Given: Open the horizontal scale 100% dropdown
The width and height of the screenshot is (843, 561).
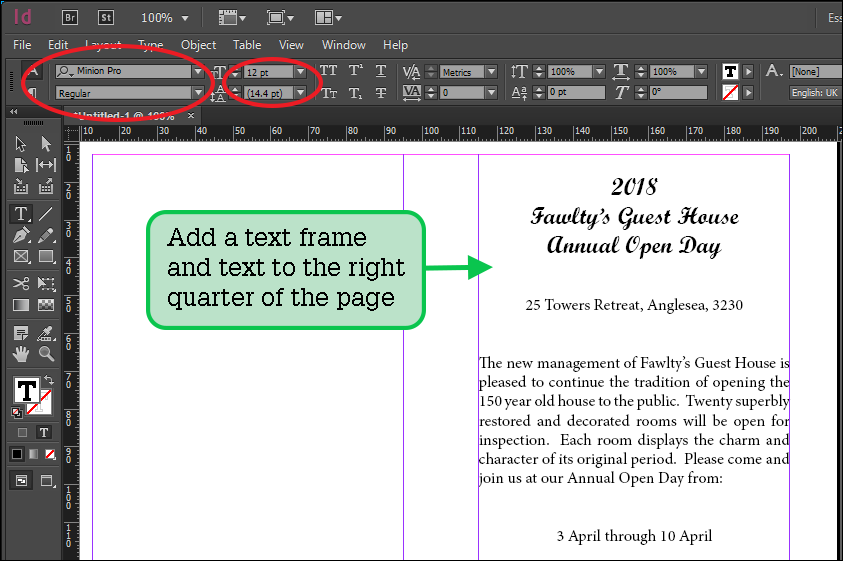Looking at the screenshot, I should [701, 72].
